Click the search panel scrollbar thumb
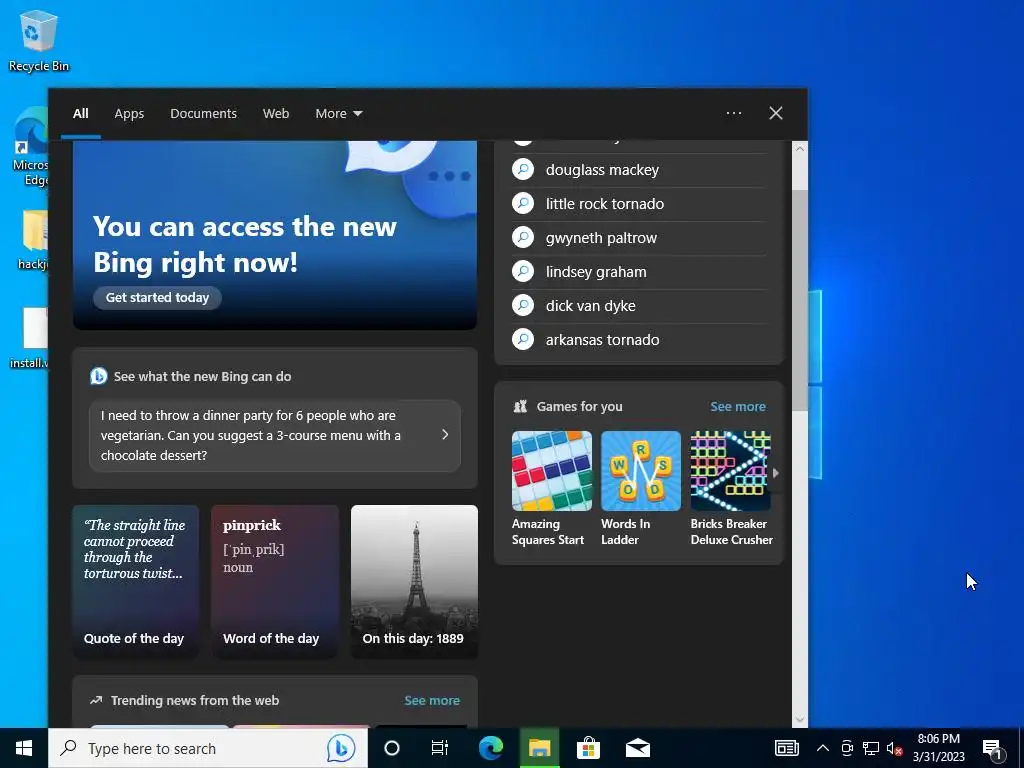This screenshot has height=768, width=1024. [x=800, y=300]
